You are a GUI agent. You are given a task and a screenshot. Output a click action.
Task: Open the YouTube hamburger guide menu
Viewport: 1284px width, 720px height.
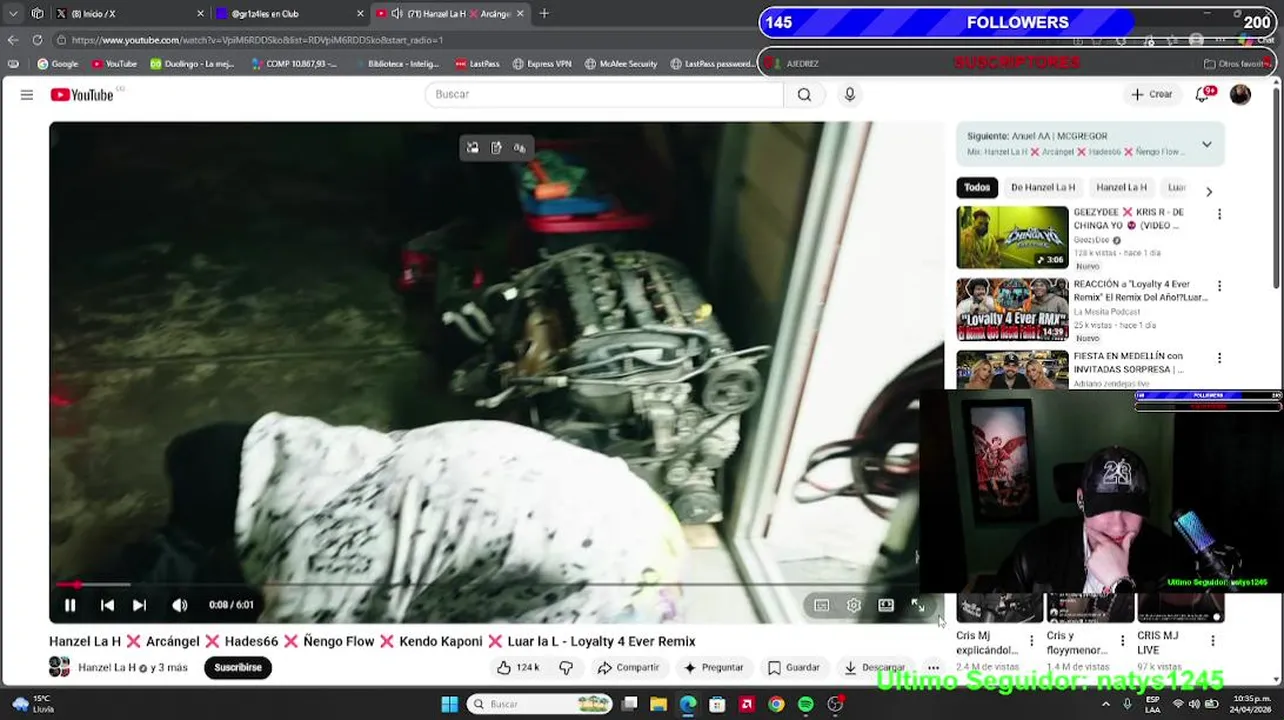27,95
